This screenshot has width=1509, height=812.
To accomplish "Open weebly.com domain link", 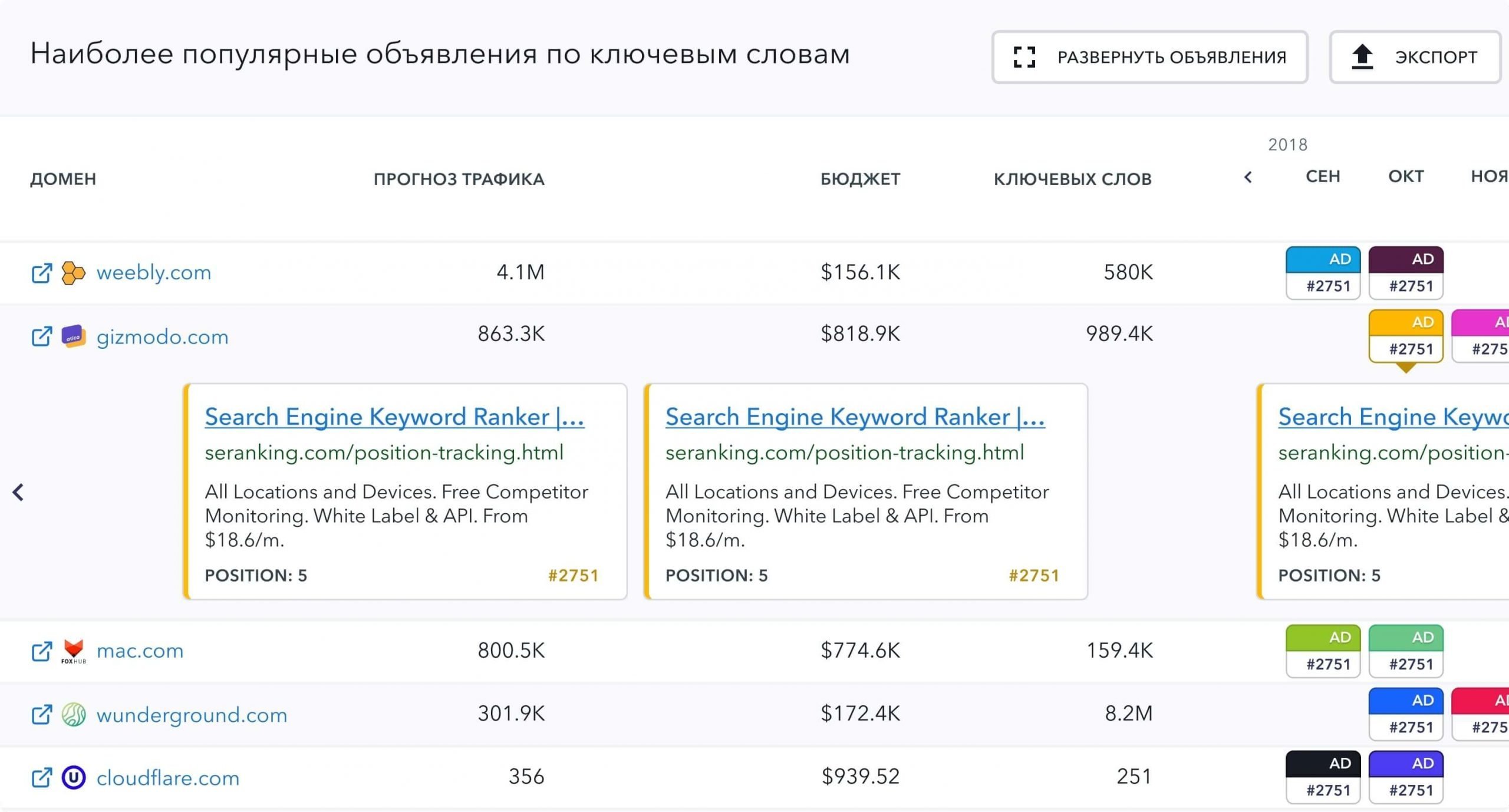I will tap(154, 272).
